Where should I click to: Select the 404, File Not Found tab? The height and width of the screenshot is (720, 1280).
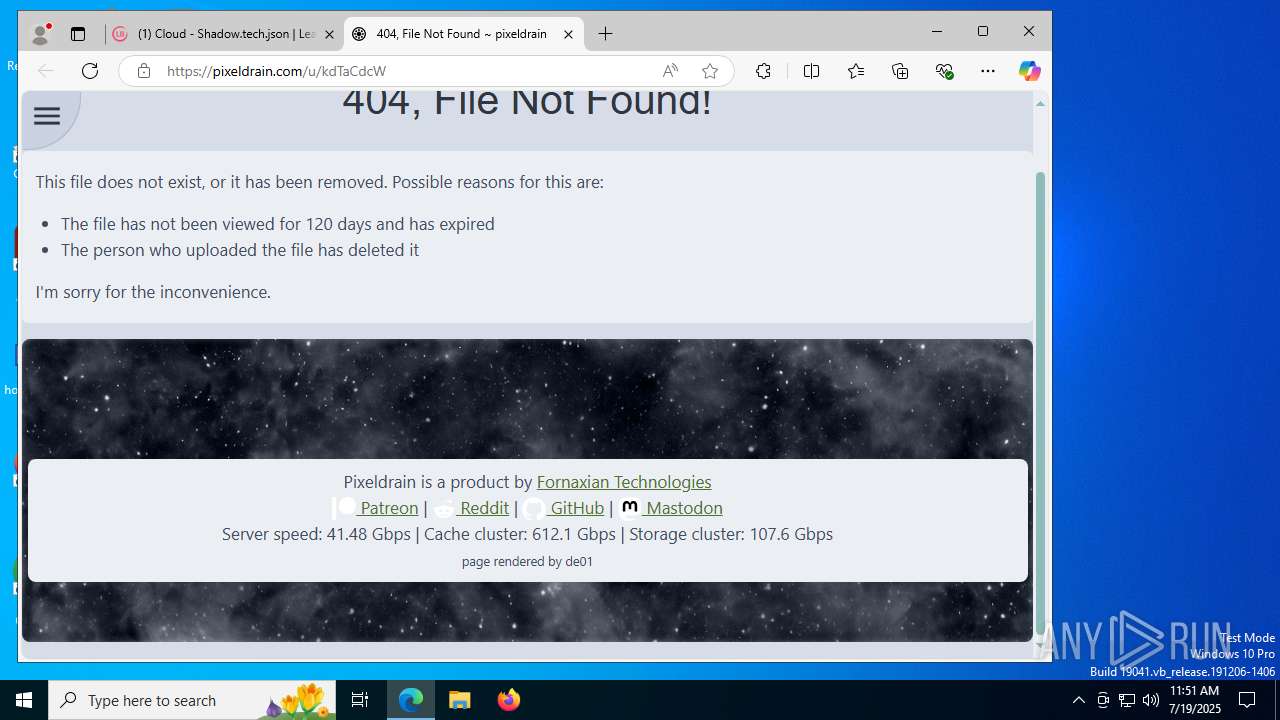(x=463, y=34)
